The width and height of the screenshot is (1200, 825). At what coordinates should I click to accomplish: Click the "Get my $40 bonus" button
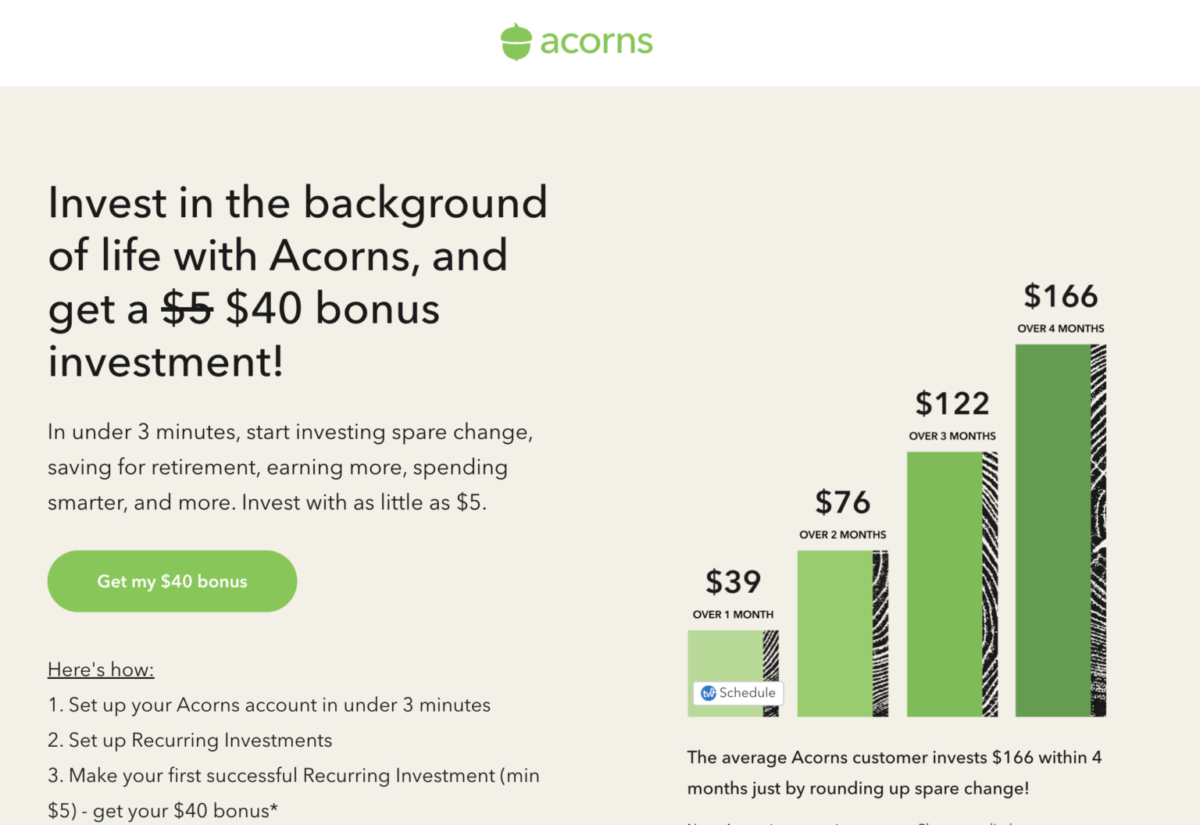point(172,581)
